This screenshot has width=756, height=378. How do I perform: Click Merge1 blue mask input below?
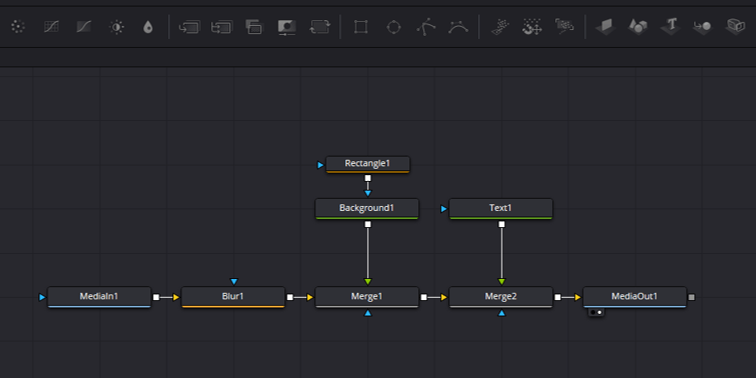(x=368, y=313)
